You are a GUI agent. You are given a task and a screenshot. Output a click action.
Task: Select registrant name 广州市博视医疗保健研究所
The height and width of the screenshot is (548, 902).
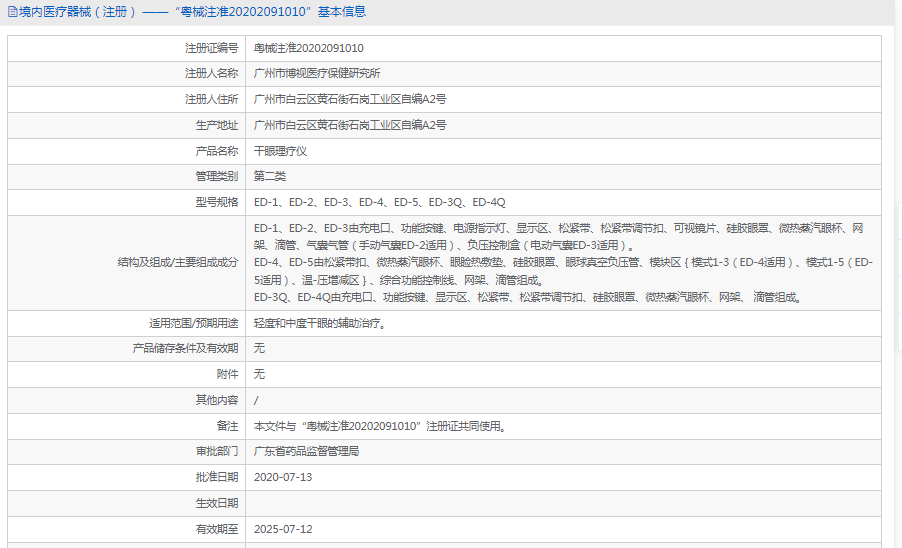click(x=317, y=74)
